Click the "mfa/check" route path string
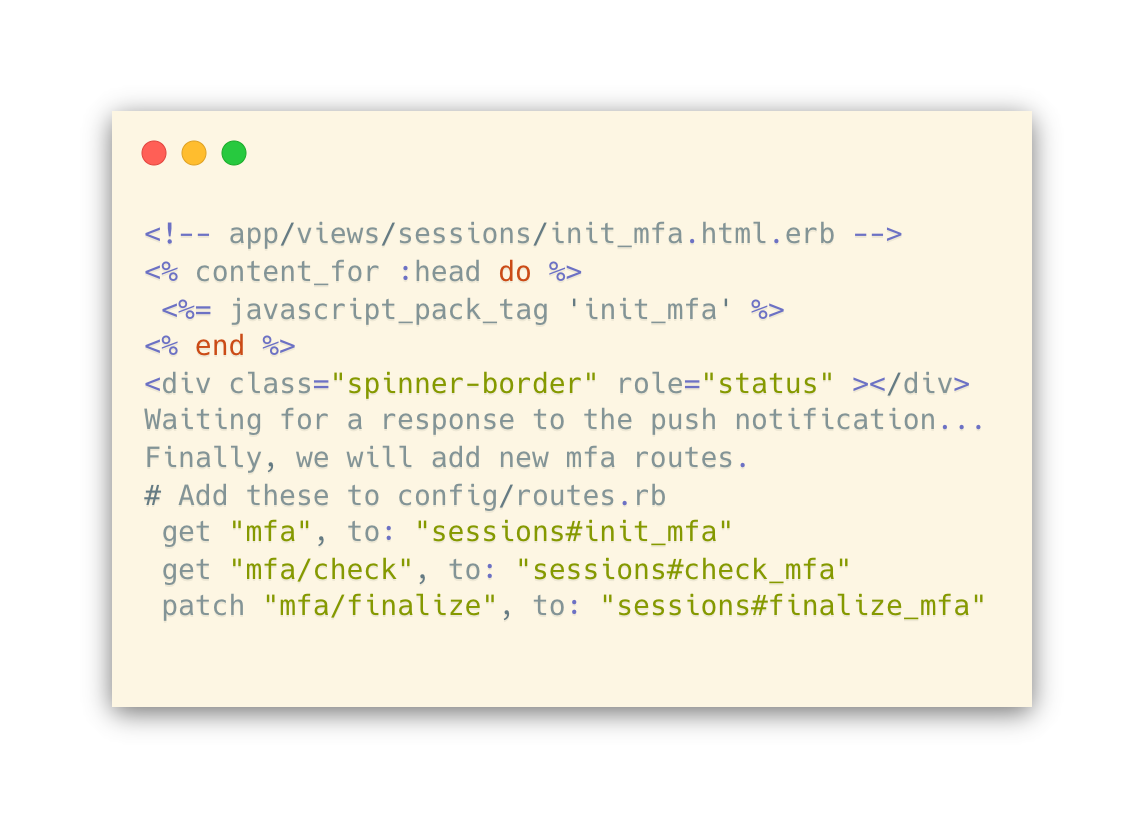Viewport: 1144px width, 818px height. 321,569
